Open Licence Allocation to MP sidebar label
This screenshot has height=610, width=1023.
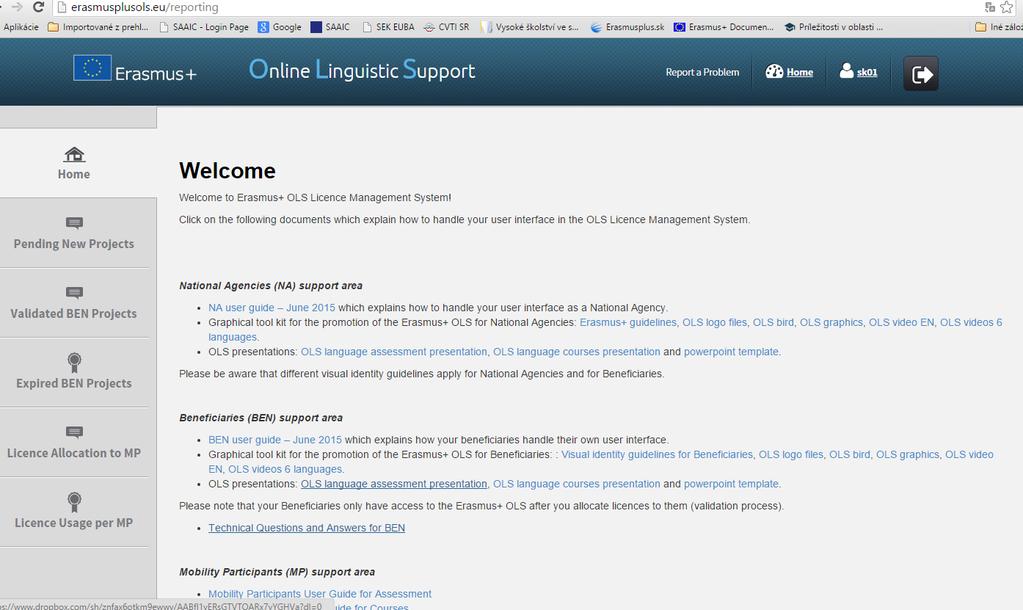coord(74,453)
